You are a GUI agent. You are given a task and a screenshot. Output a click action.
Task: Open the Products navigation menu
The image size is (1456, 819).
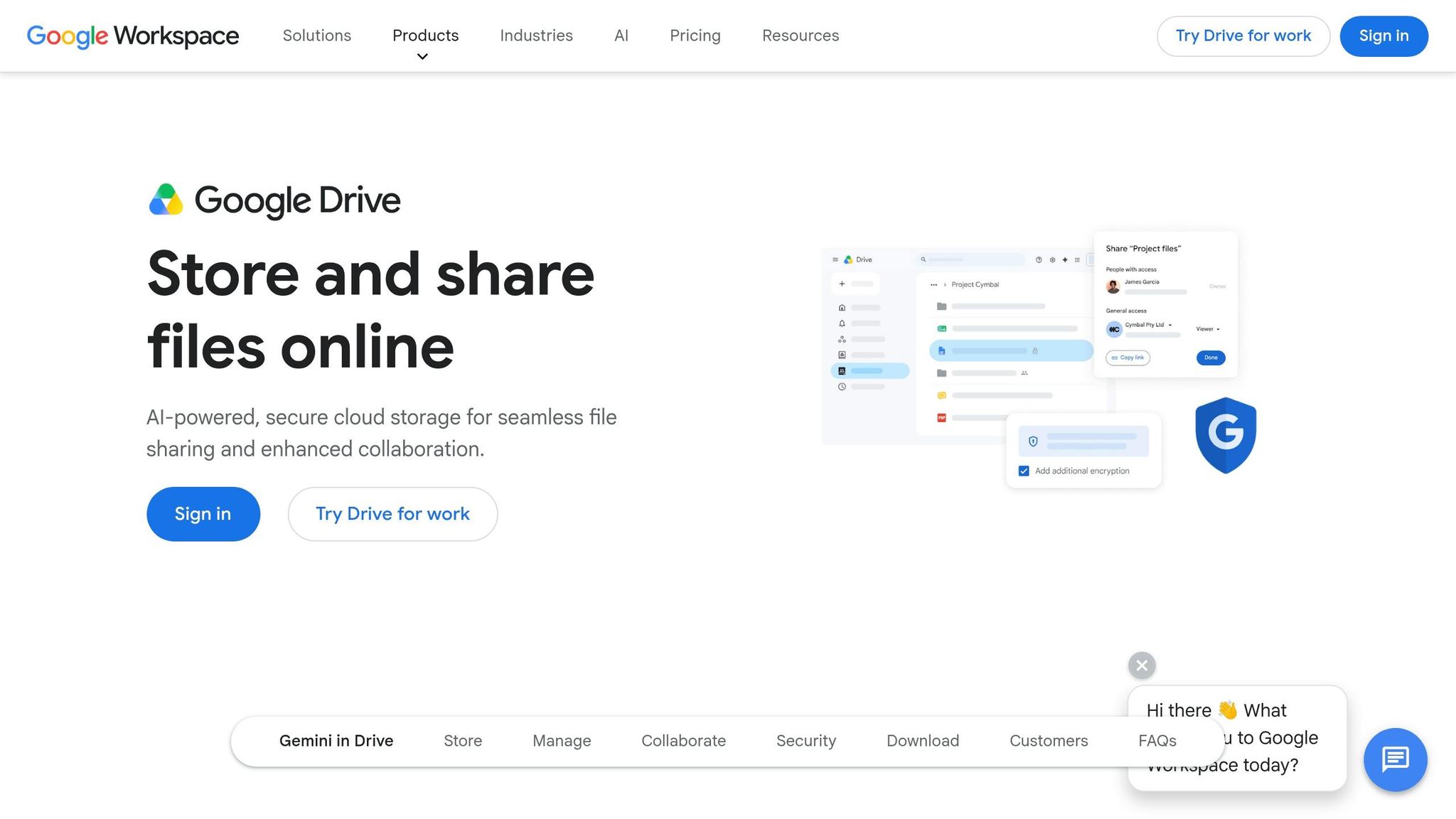tap(425, 36)
